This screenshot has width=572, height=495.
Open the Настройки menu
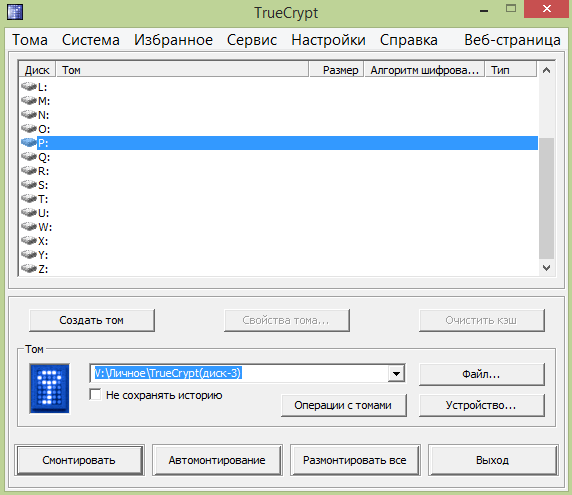coord(328,40)
